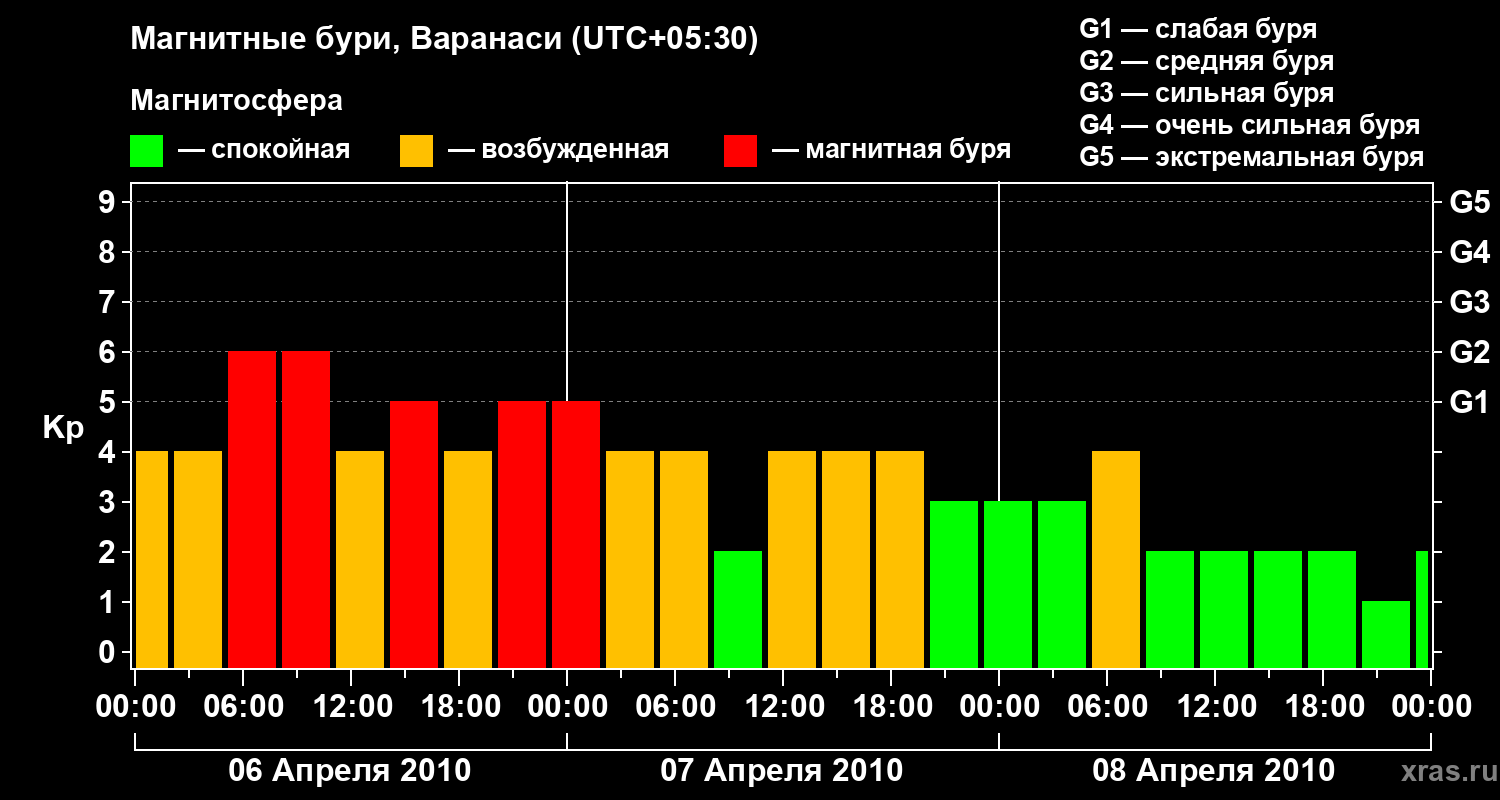Click the right-axis 'G5' label
This screenshot has width=1500, height=800.
(1470, 202)
